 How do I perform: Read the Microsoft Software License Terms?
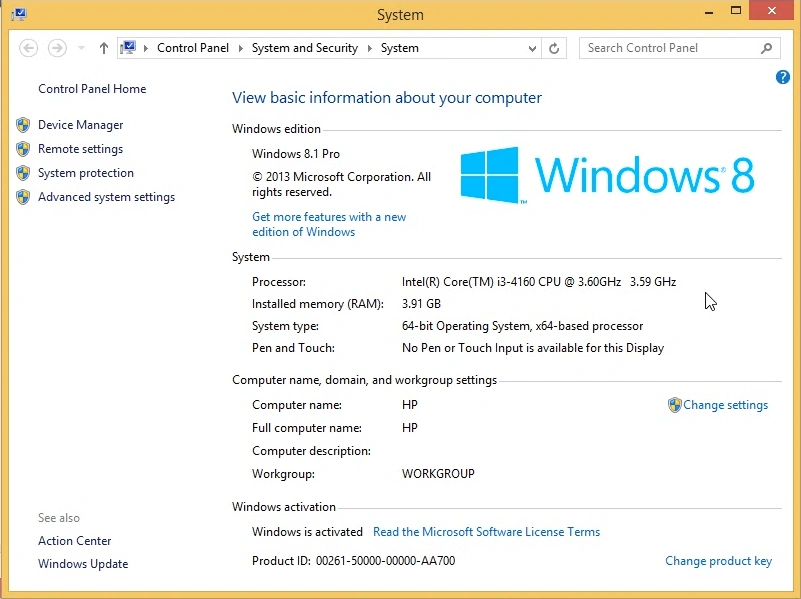pyautogui.click(x=486, y=532)
